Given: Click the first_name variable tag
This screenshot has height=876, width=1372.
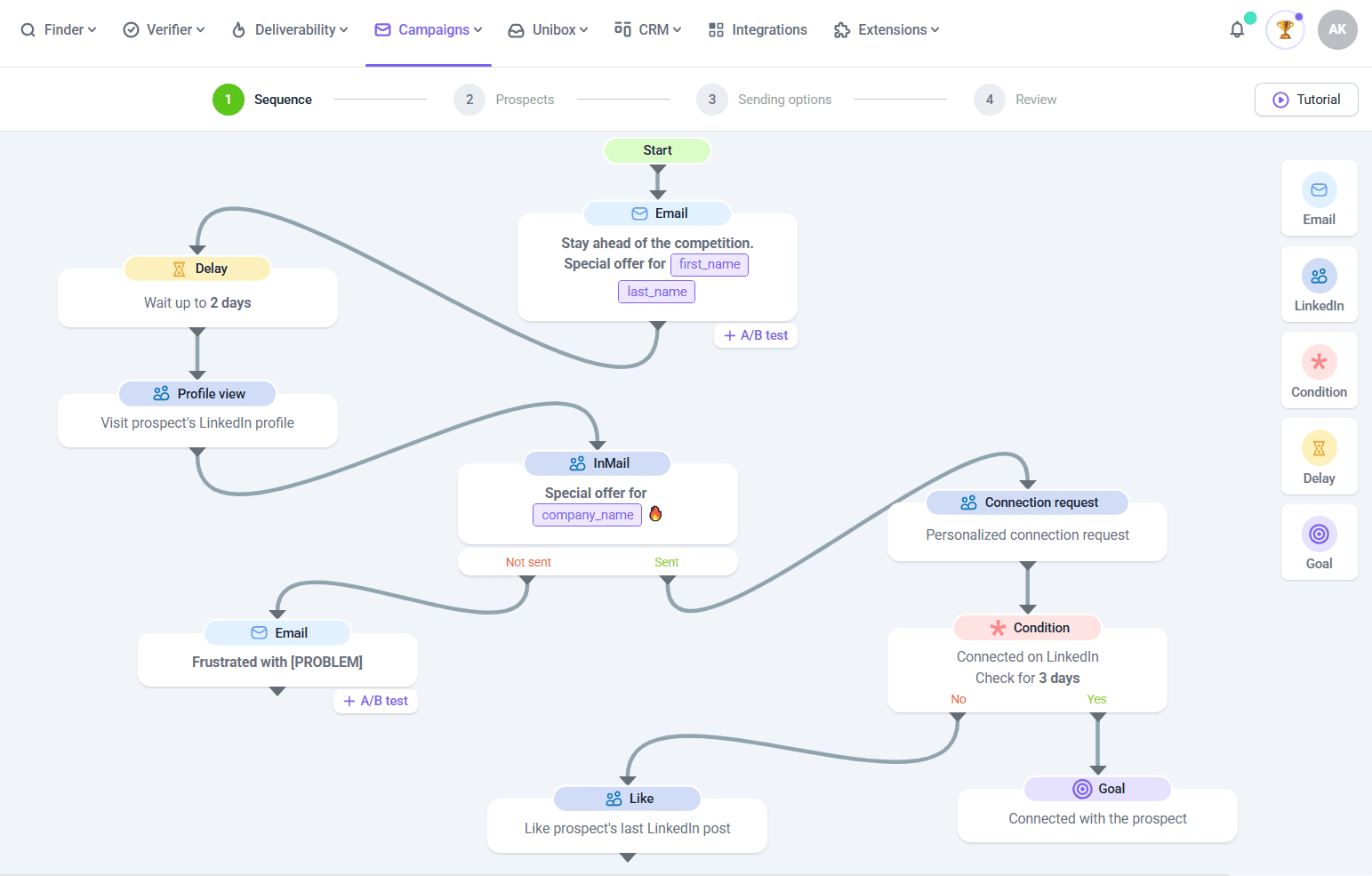Looking at the screenshot, I should [x=709, y=264].
